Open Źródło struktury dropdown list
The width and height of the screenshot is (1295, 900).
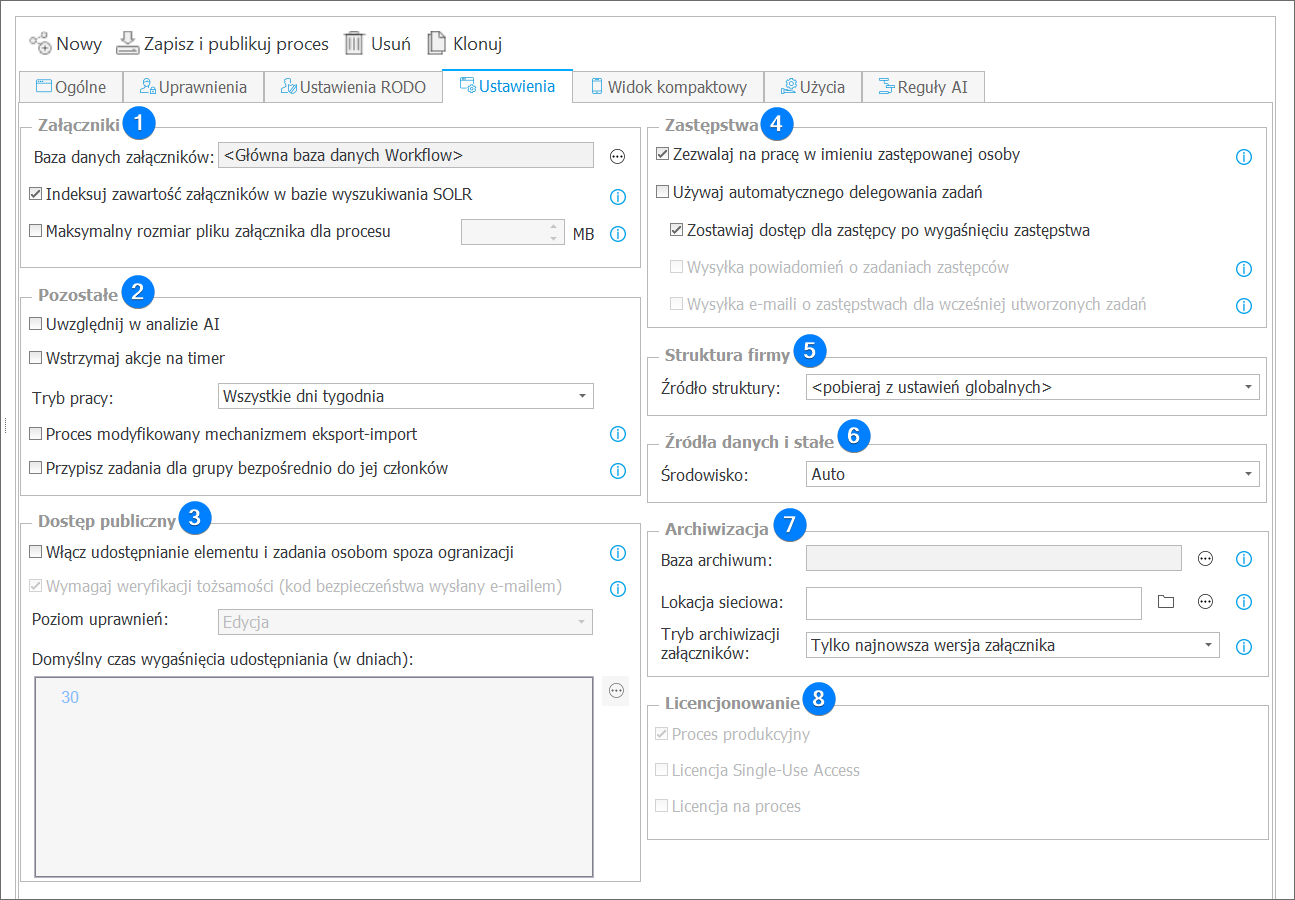tap(1248, 387)
